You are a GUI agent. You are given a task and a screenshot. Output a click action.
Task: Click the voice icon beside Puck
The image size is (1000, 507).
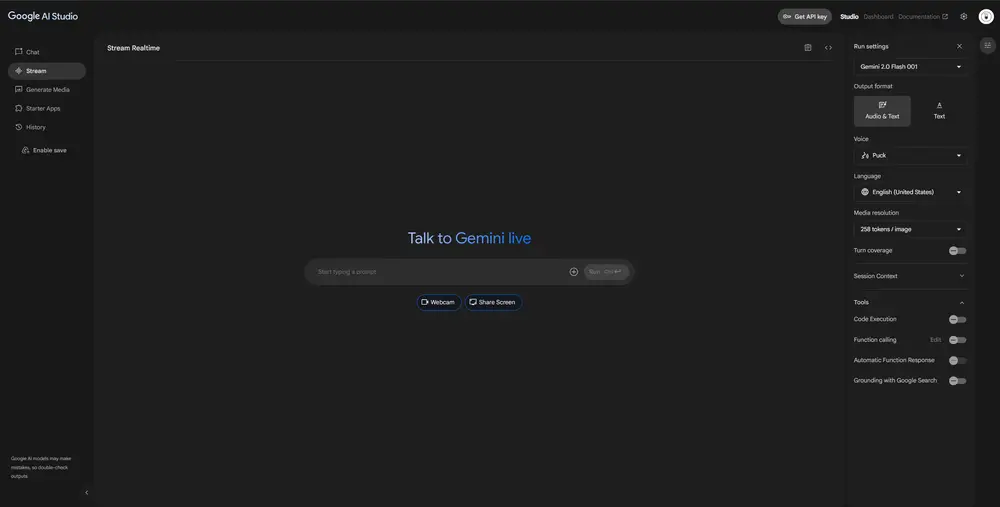click(865, 156)
